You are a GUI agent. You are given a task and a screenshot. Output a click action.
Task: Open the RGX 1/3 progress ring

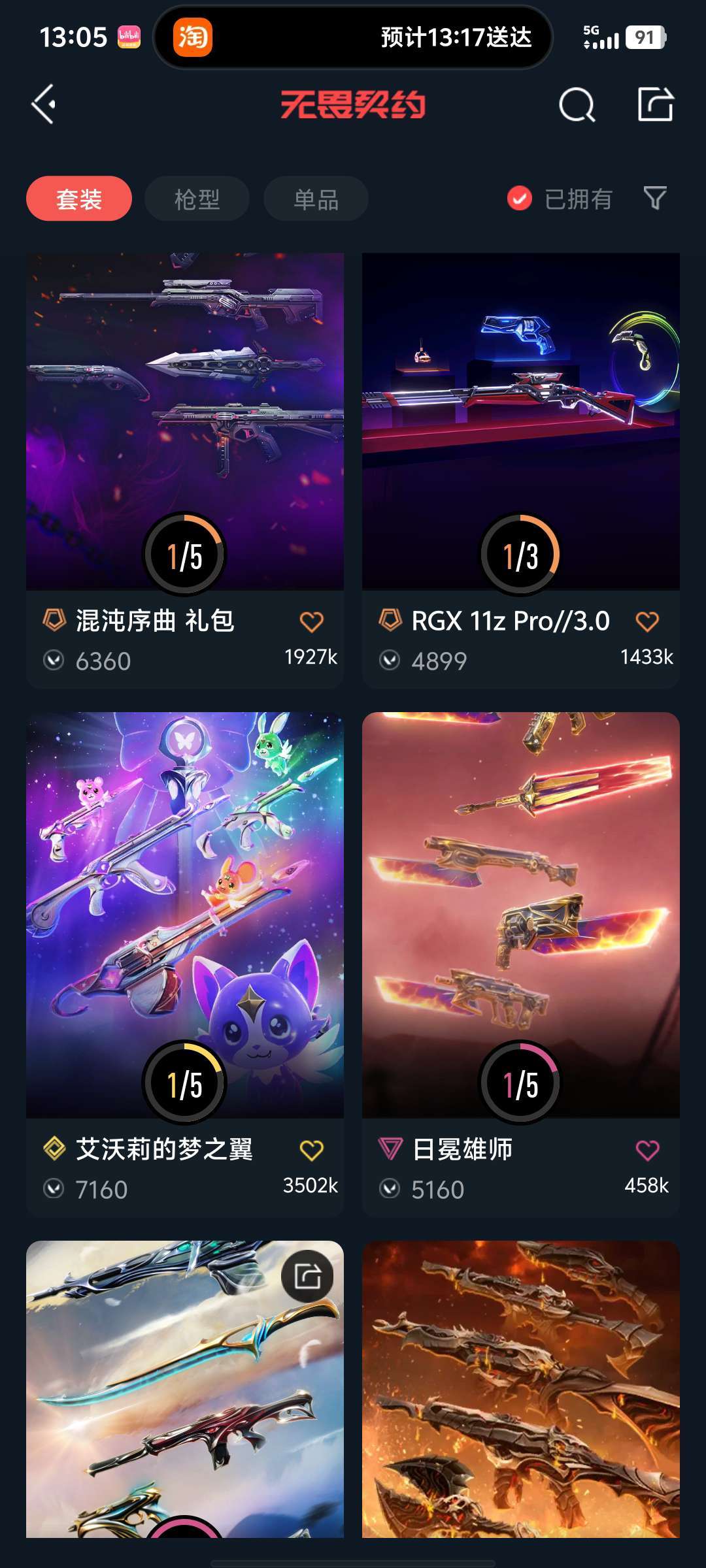coord(520,554)
